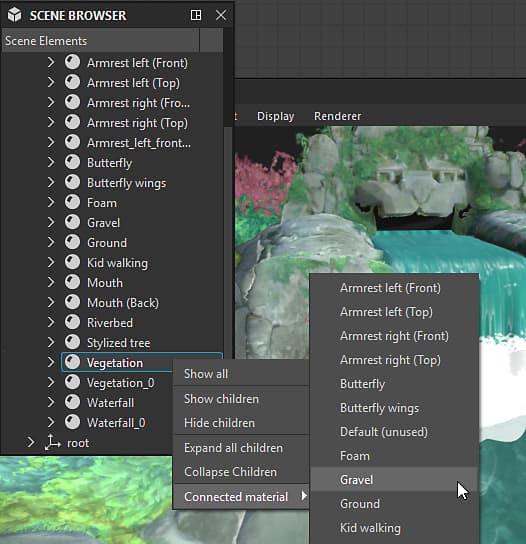
Task: Click material sphere icon for Armrest left (Top)
Action: click(x=72, y=83)
